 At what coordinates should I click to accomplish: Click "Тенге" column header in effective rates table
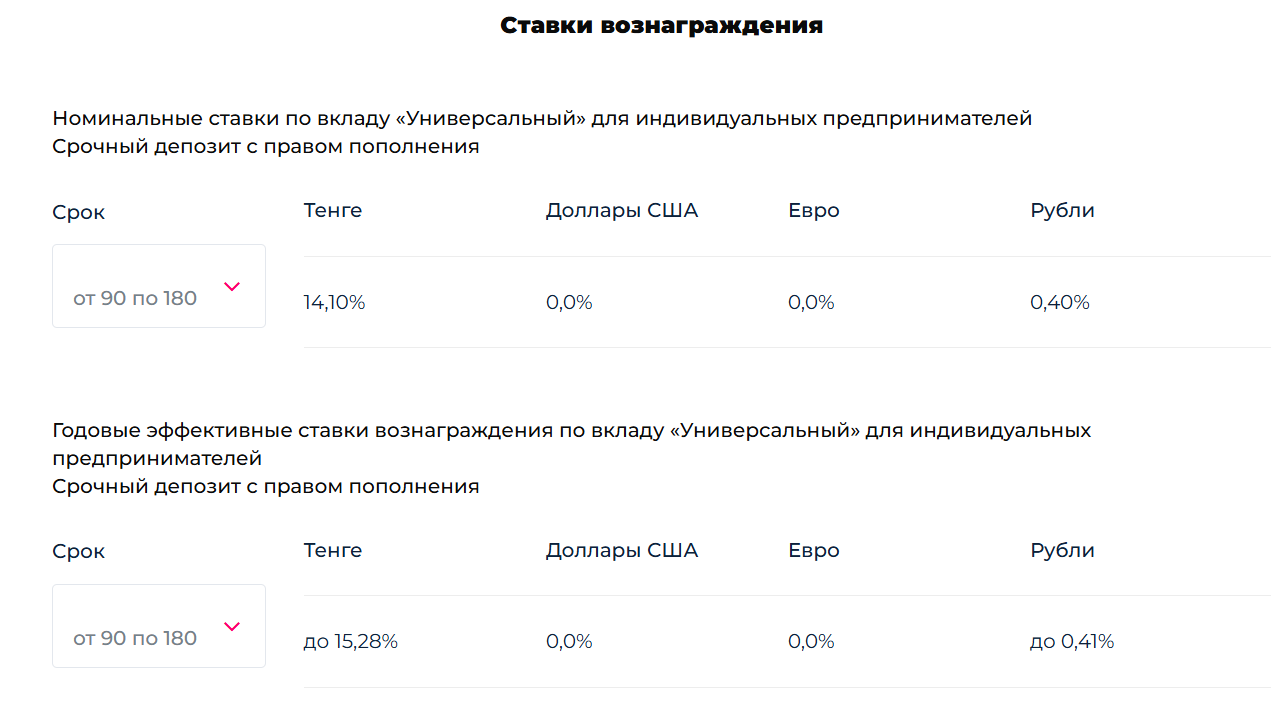[x=332, y=551]
